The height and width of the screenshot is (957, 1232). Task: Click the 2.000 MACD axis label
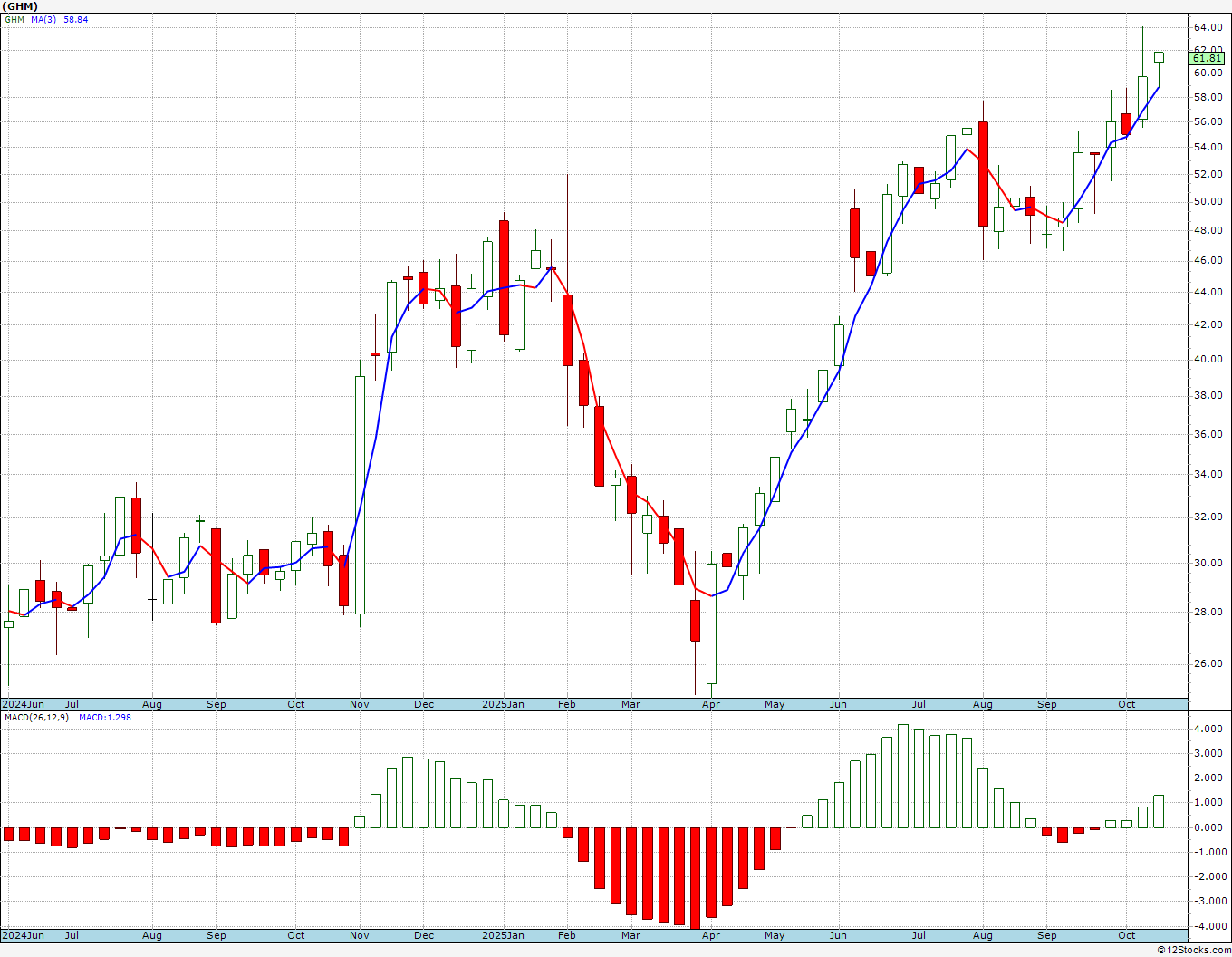click(x=1209, y=778)
